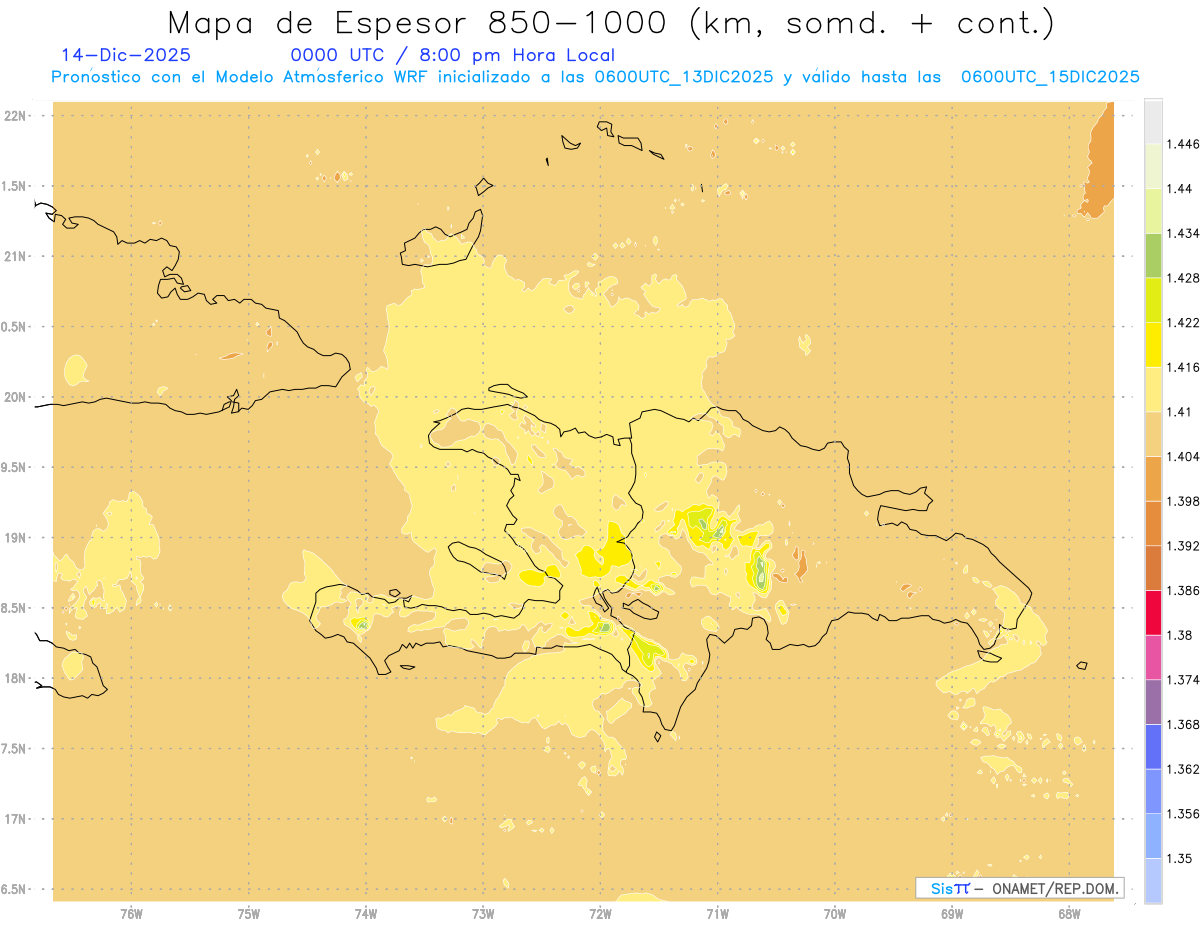Click the 'SisTT - ONAMET/REP.DOM.' credit label
Screen dimensions: 1200x927
[1020, 888]
